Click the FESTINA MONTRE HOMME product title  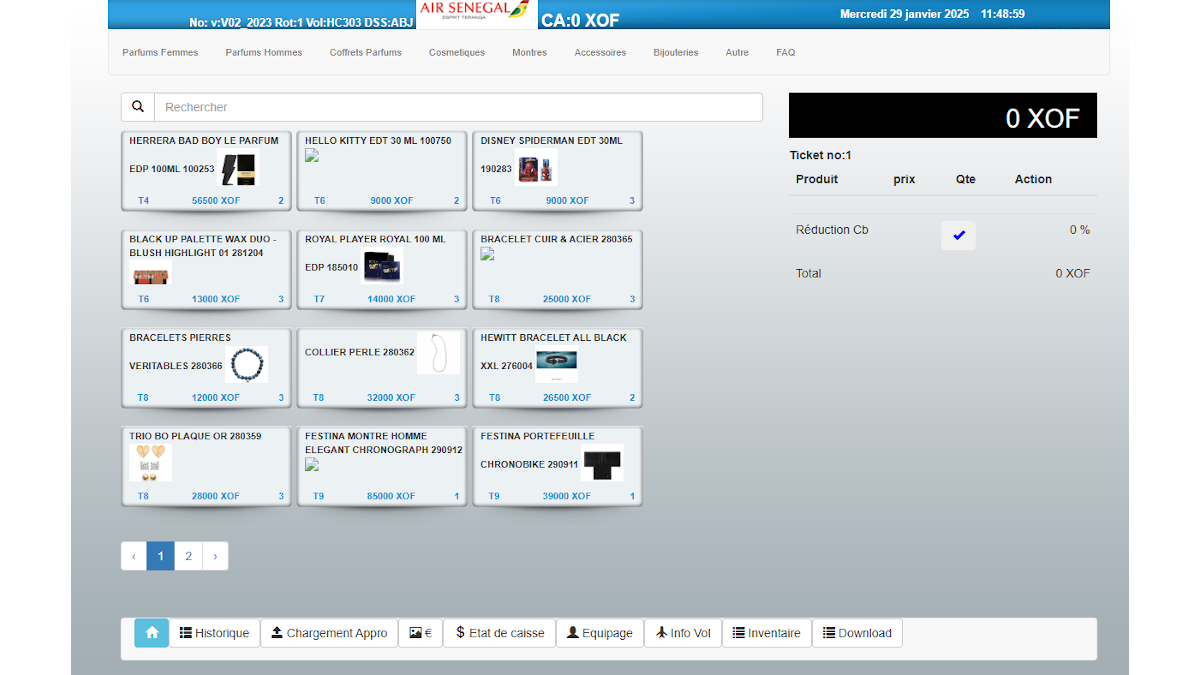click(x=384, y=443)
